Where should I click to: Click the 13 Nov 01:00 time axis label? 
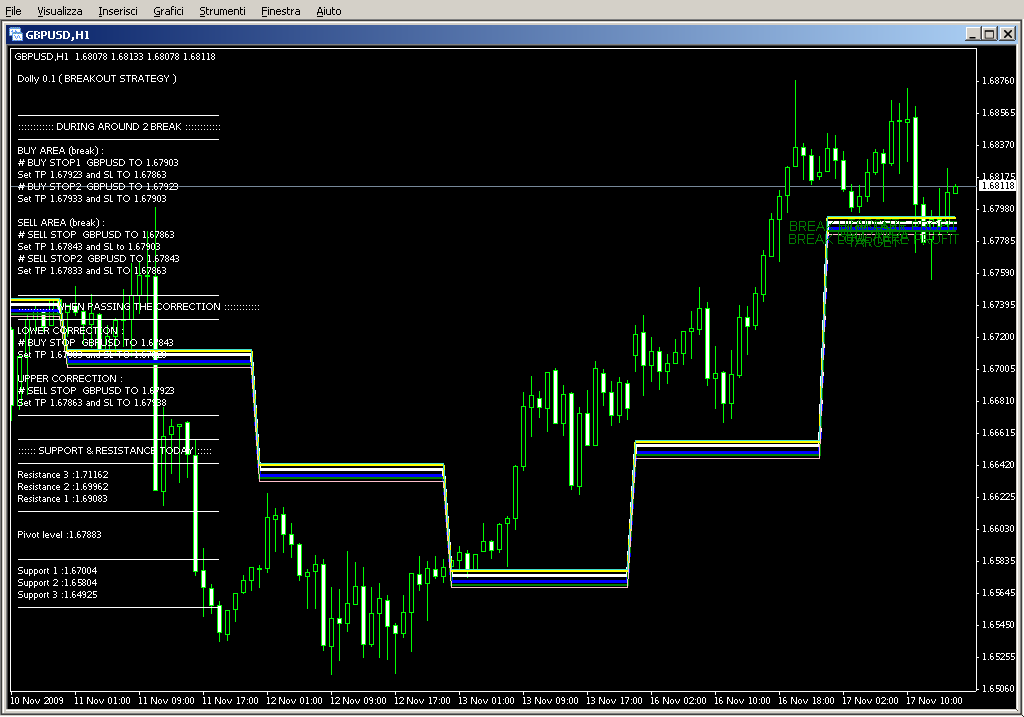(x=486, y=701)
